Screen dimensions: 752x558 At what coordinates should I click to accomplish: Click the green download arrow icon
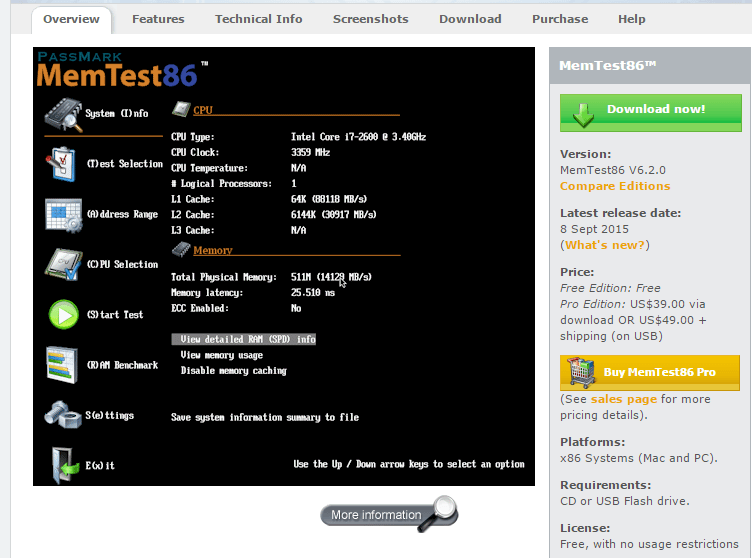(583, 115)
